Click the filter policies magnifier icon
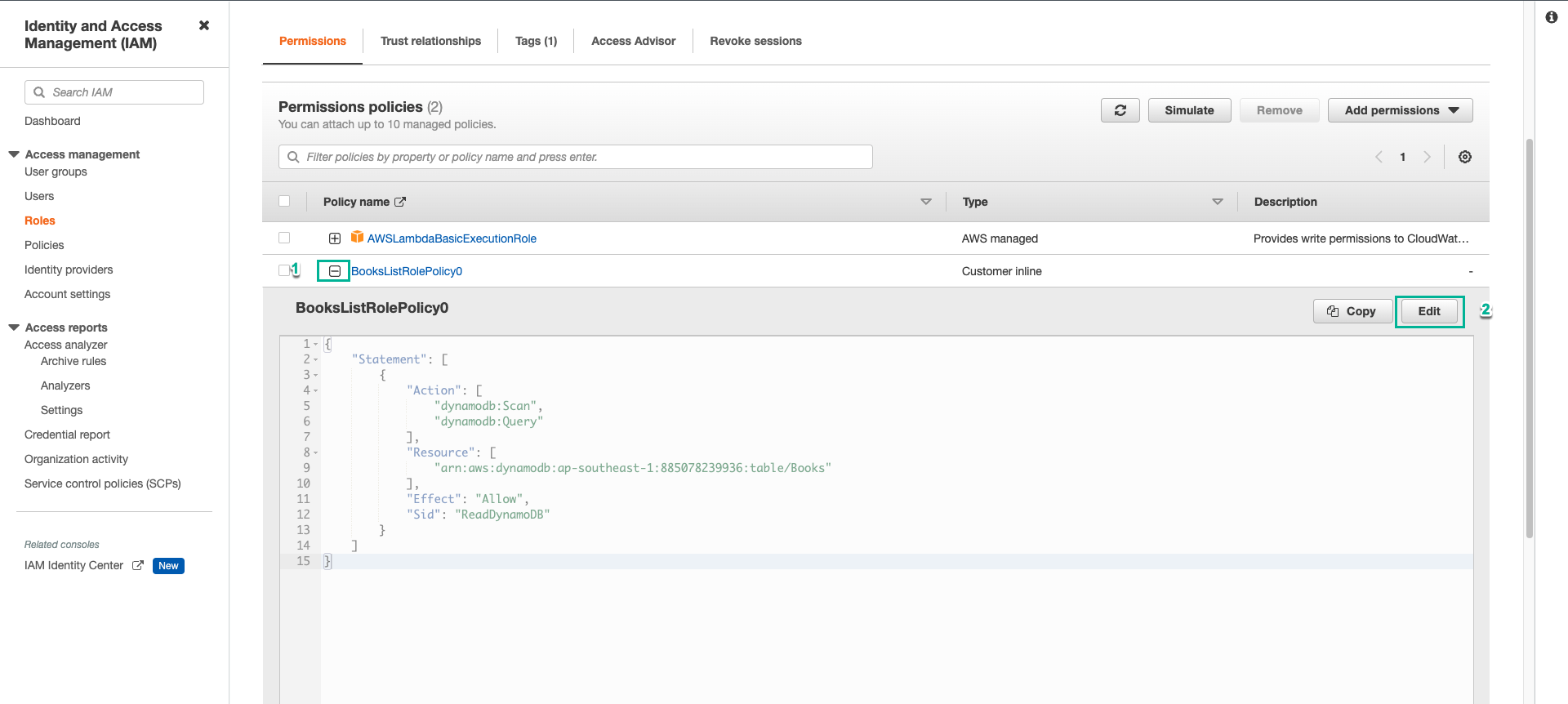 point(293,157)
